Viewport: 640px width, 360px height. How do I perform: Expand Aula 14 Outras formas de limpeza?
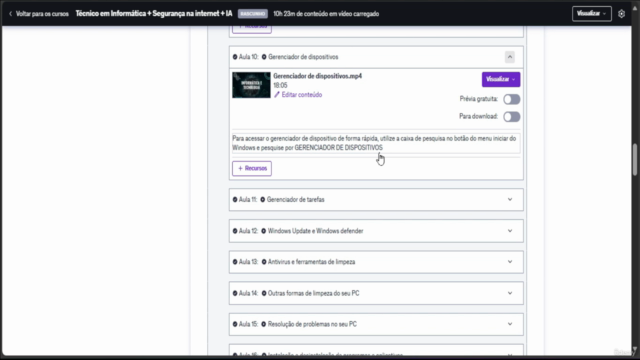(510, 293)
